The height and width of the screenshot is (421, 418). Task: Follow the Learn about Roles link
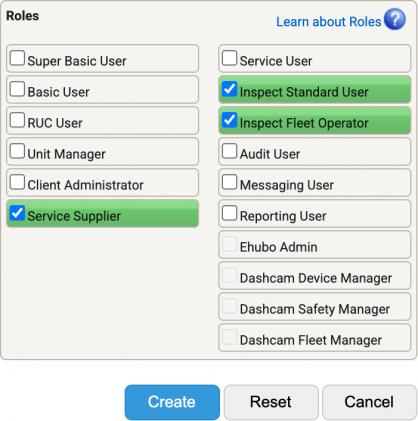329,22
